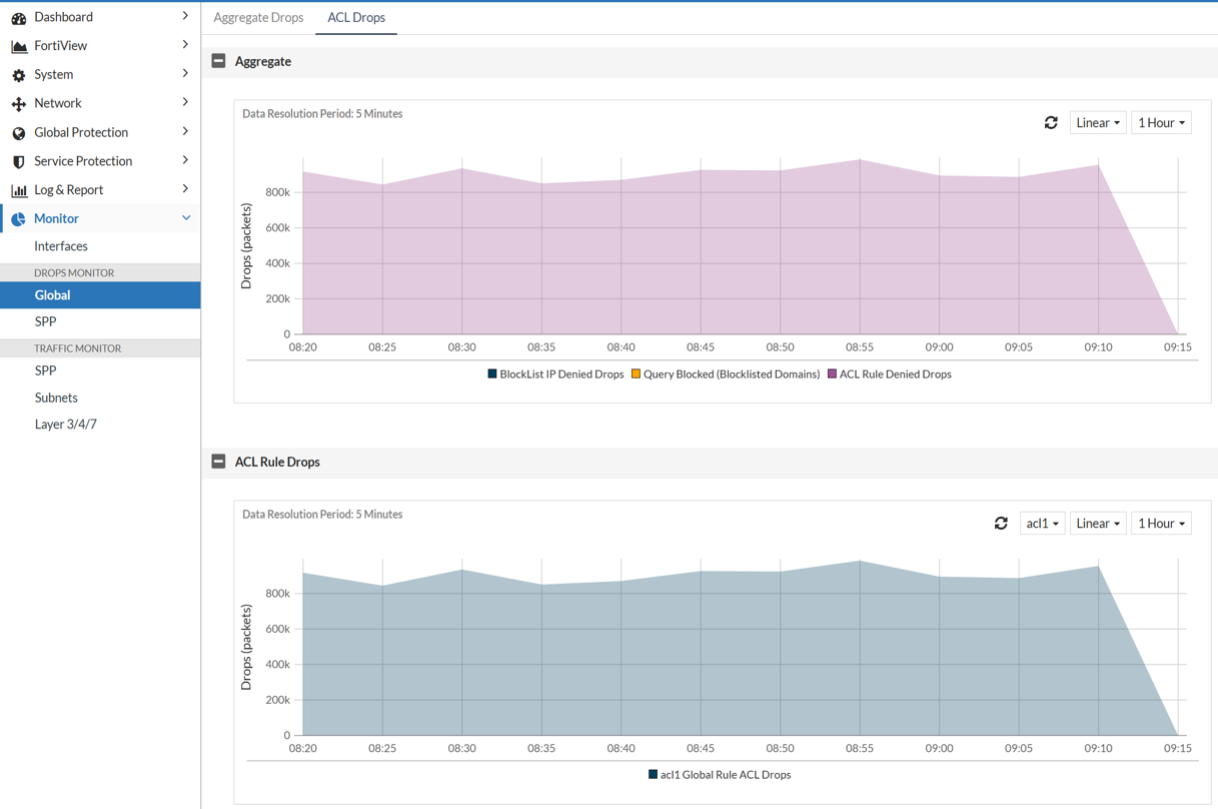
Task: Collapse the Monitor sidebar menu
Action: [x=184, y=218]
